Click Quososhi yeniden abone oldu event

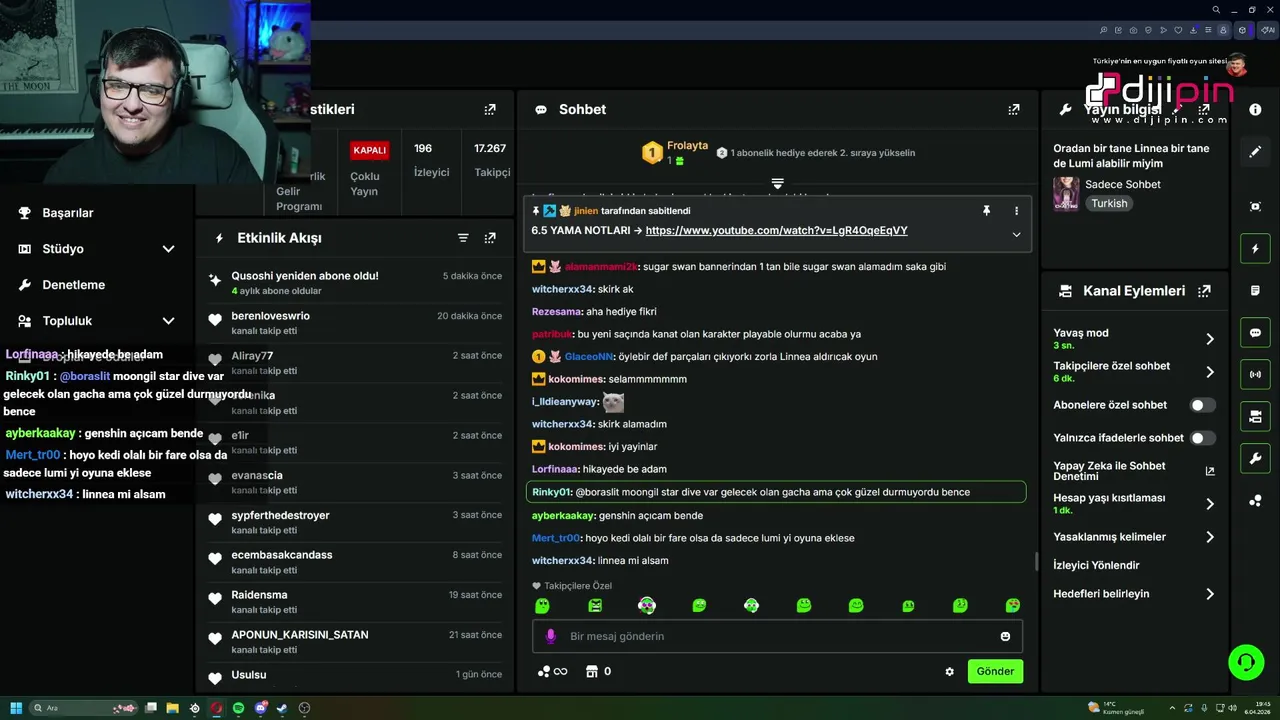pos(355,283)
